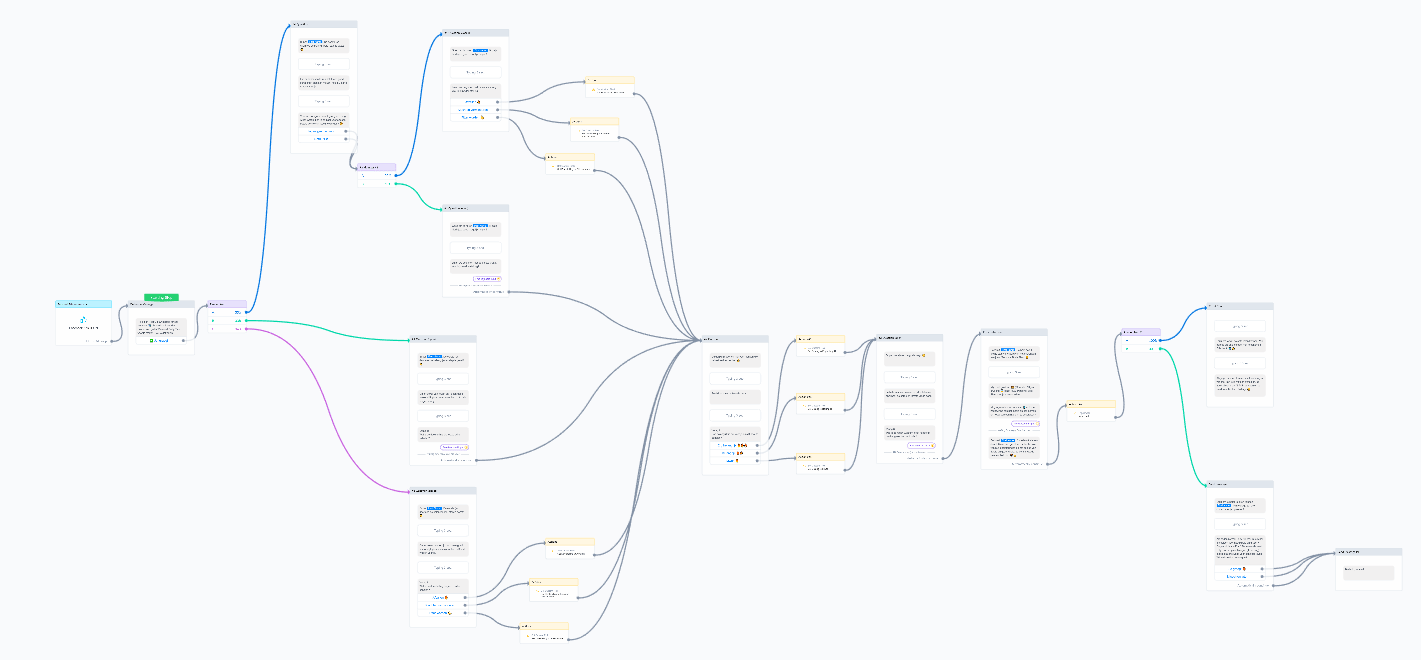Click the lowest yellow action node on the canvas
This screenshot has height=660, width=1421.
pos(544,633)
